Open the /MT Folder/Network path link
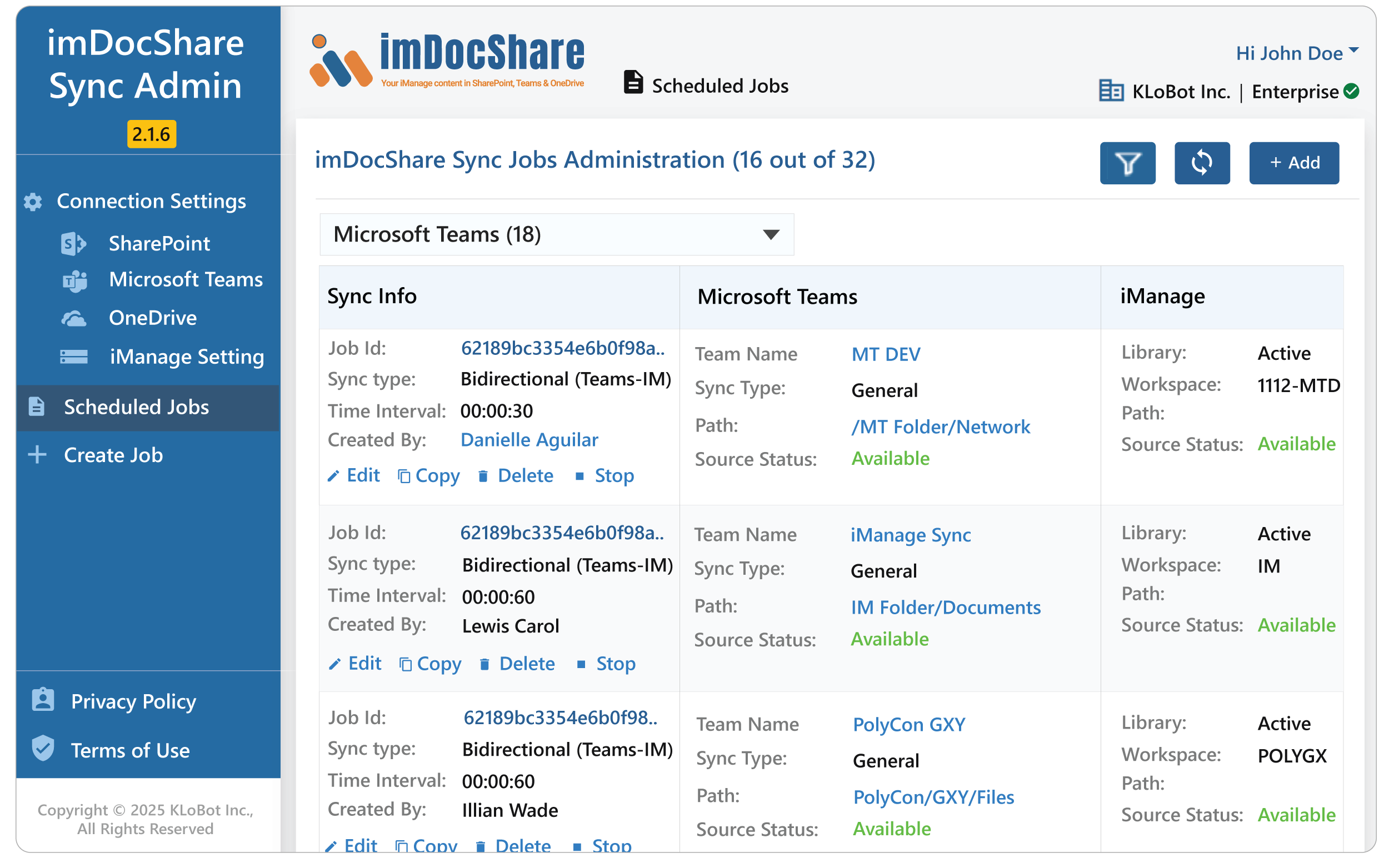 coord(941,427)
